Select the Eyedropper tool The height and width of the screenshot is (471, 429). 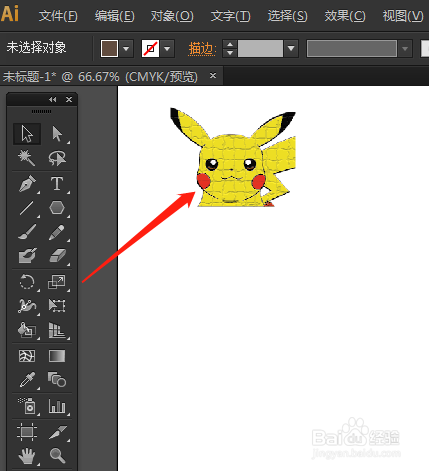pos(27,380)
